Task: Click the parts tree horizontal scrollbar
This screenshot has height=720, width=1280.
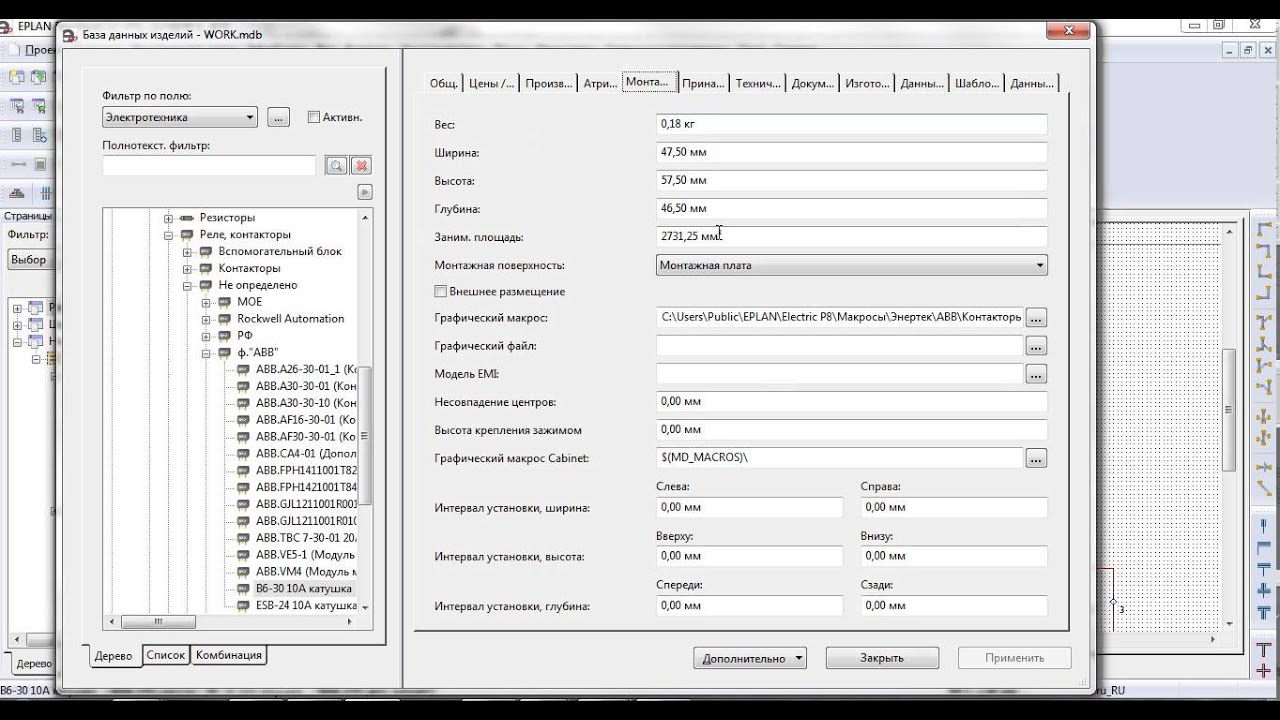Action: 231,621
